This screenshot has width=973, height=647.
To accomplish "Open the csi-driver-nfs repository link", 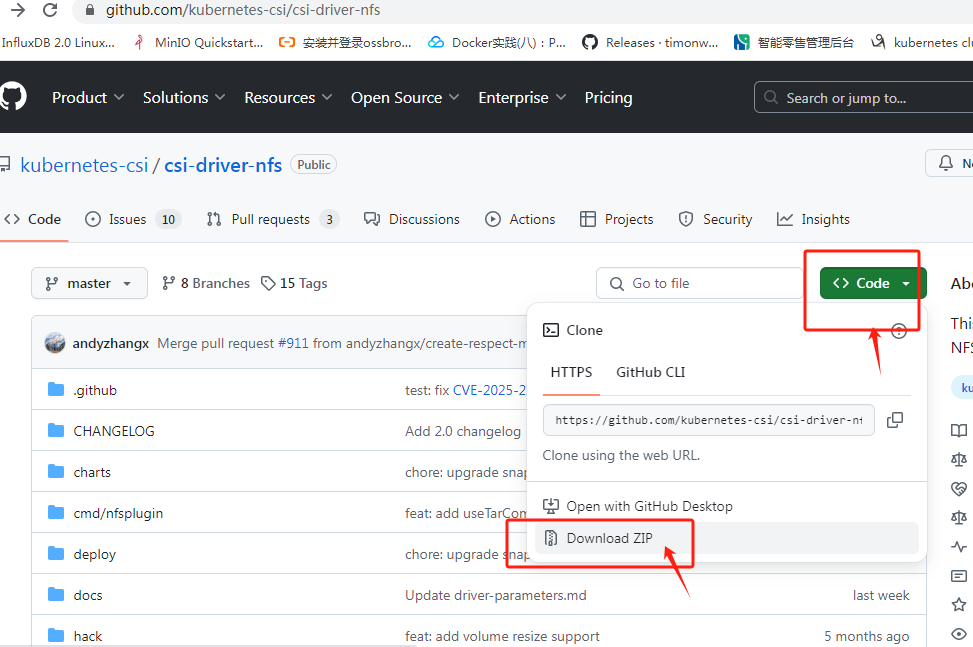I will coord(223,165).
